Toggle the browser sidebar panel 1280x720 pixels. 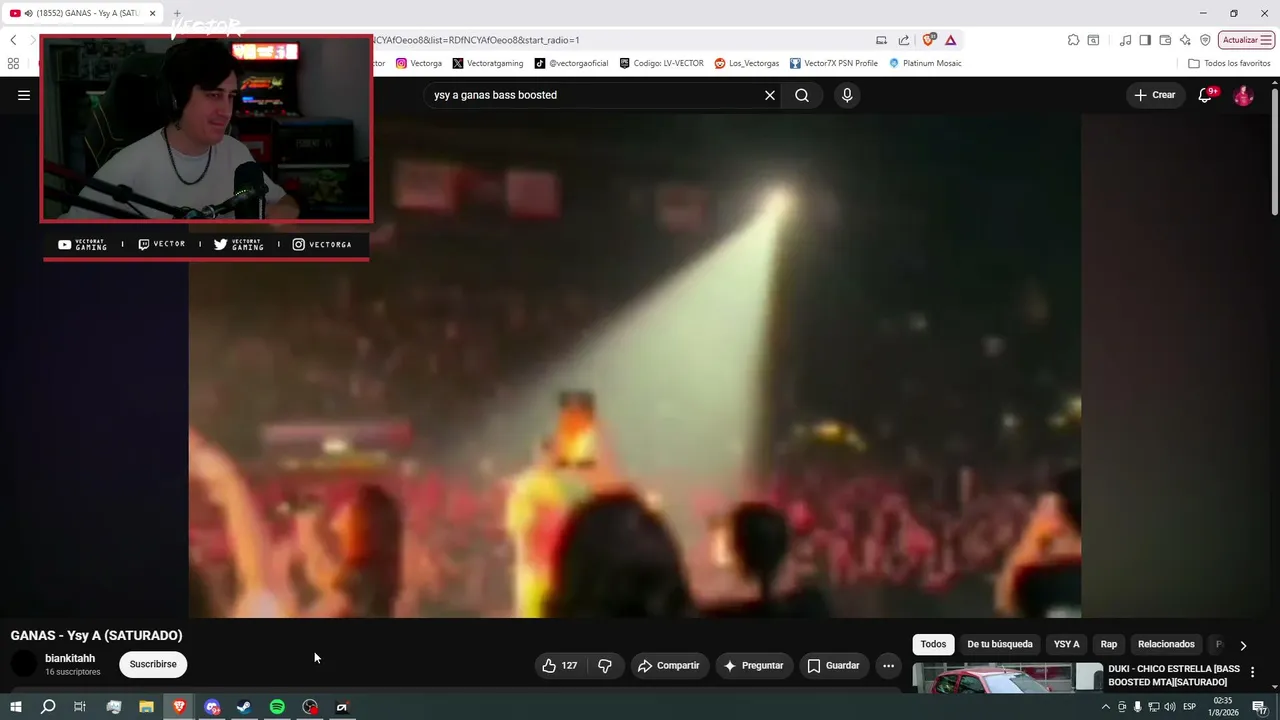coord(1145,40)
